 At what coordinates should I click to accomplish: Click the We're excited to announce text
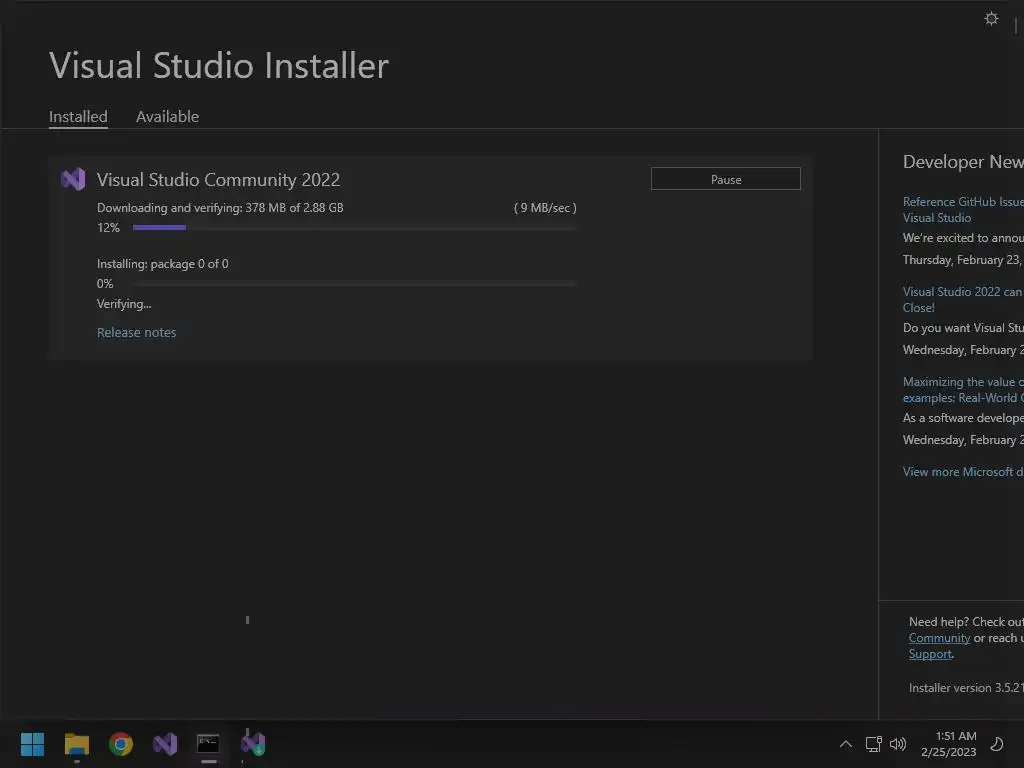point(963,238)
